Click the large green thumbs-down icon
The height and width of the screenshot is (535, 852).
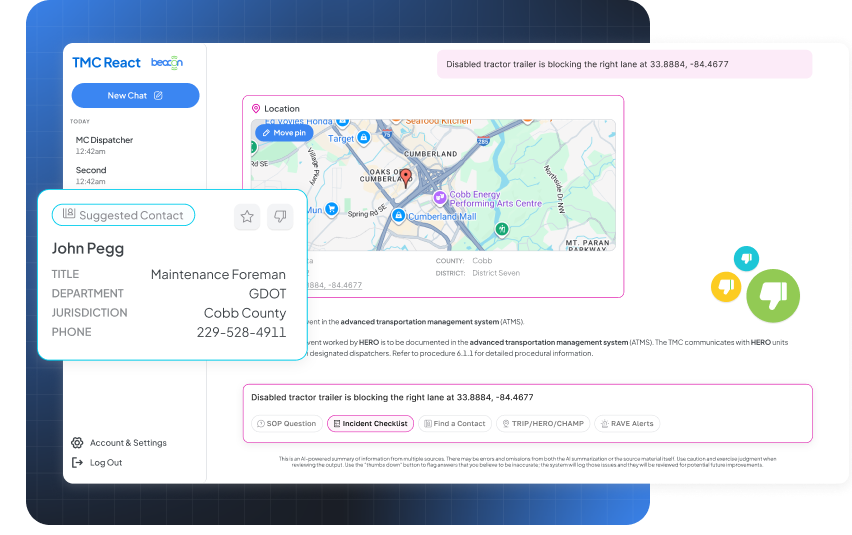773,296
